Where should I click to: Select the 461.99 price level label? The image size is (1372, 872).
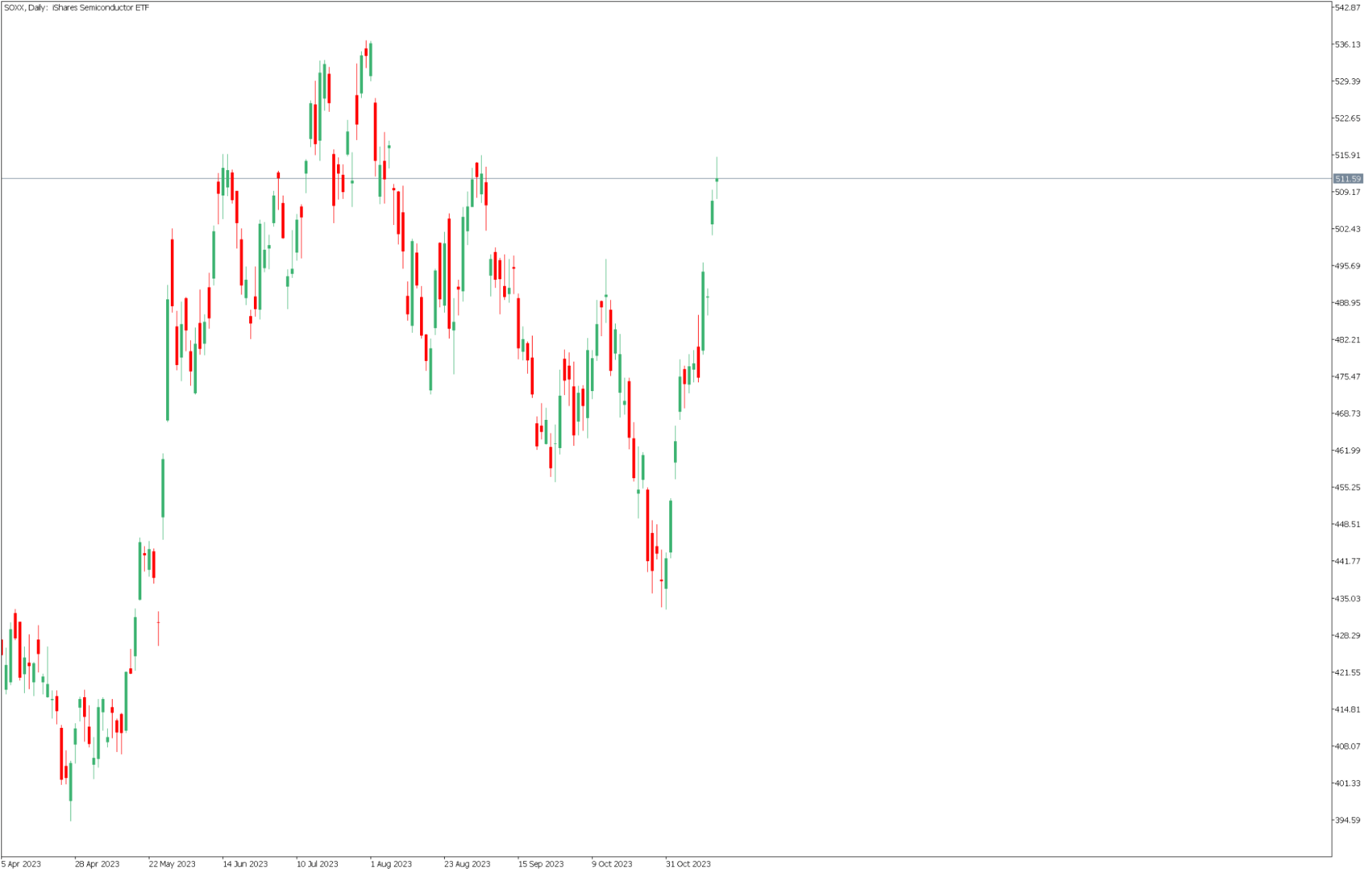click(x=1347, y=451)
